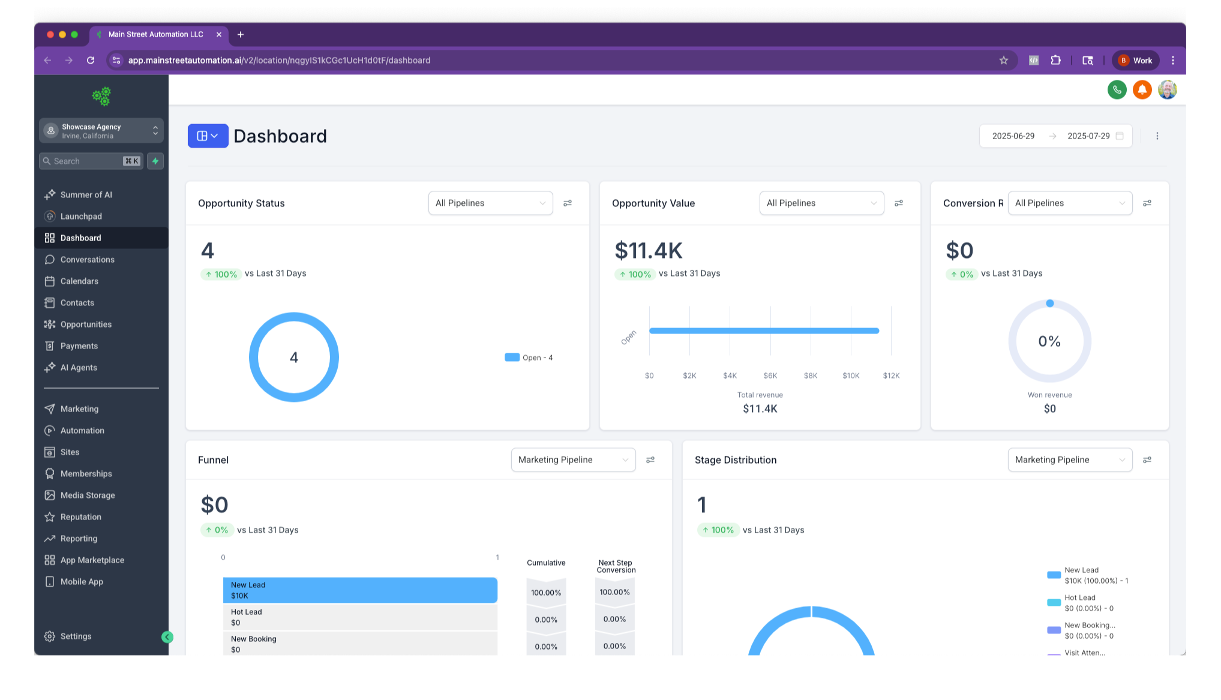
Task: Open filter settings on Stage Distribution widget
Action: tap(1147, 460)
